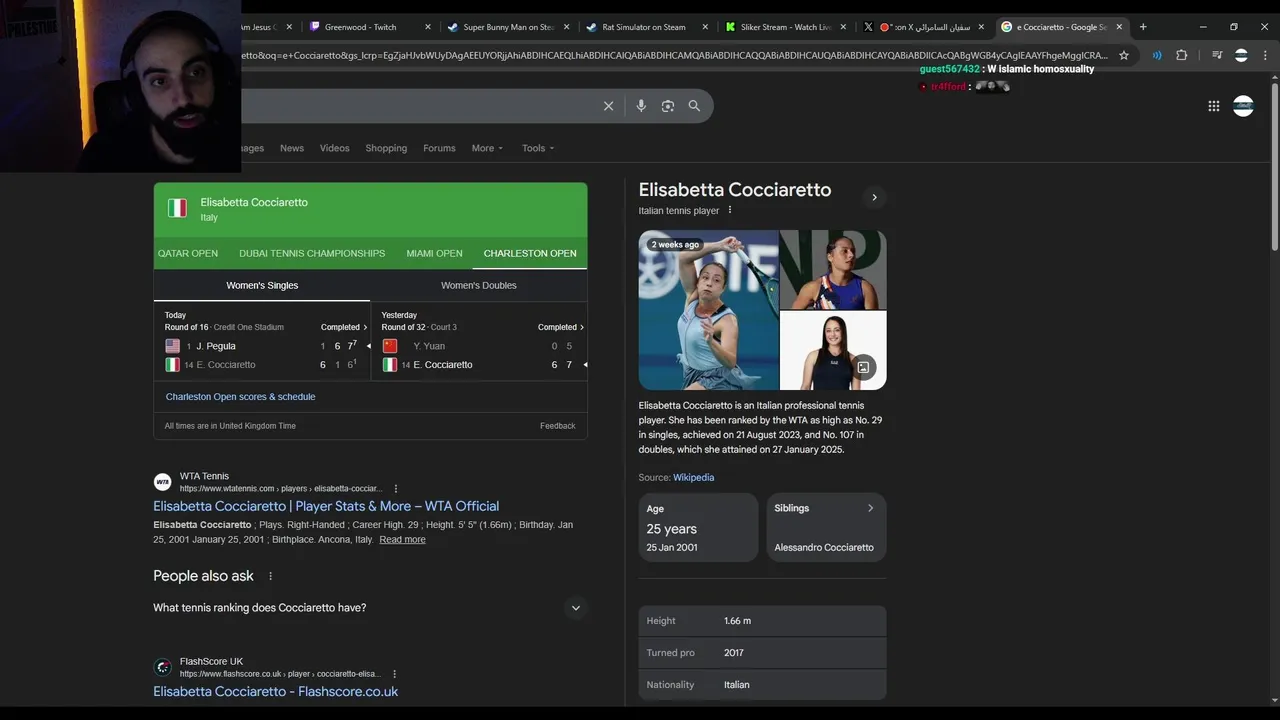Click the Italy flag in the green header
Screen dimensions: 1280x720
[177, 208]
